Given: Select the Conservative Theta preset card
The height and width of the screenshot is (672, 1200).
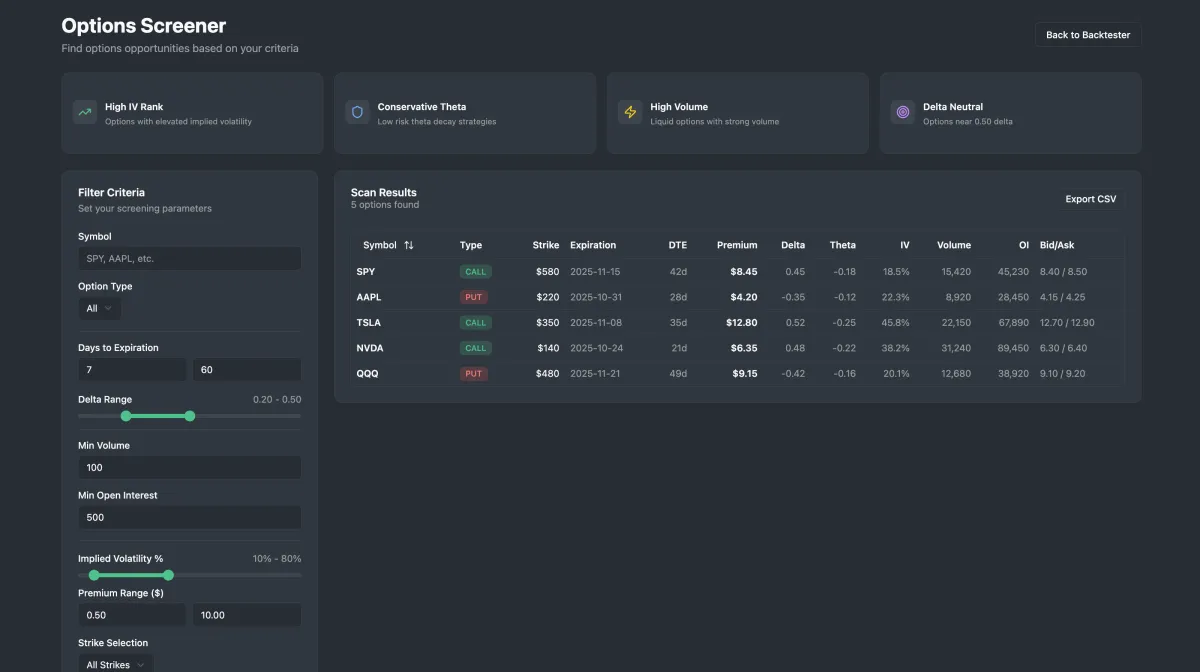Looking at the screenshot, I should [x=465, y=113].
